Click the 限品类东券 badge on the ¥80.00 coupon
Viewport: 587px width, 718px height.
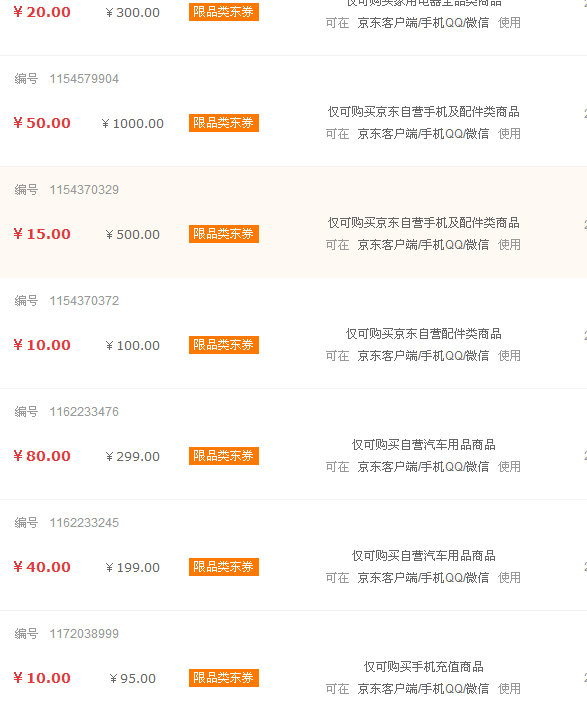pyautogui.click(x=224, y=456)
